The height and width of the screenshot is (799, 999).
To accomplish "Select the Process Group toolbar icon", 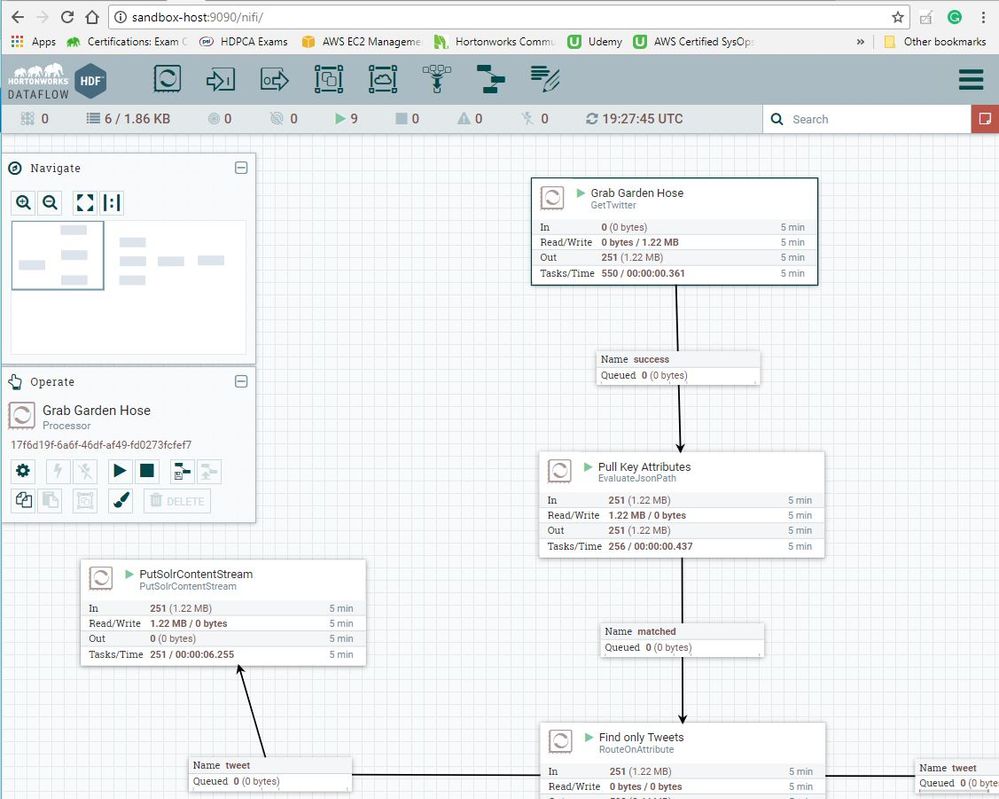I will [x=328, y=80].
